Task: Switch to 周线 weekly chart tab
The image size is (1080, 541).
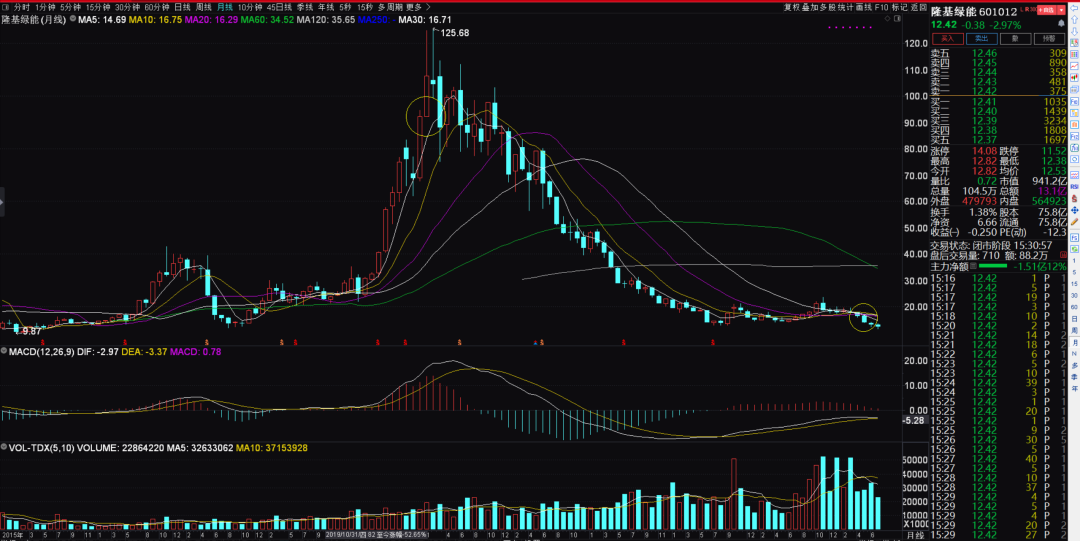Action: tap(203, 7)
